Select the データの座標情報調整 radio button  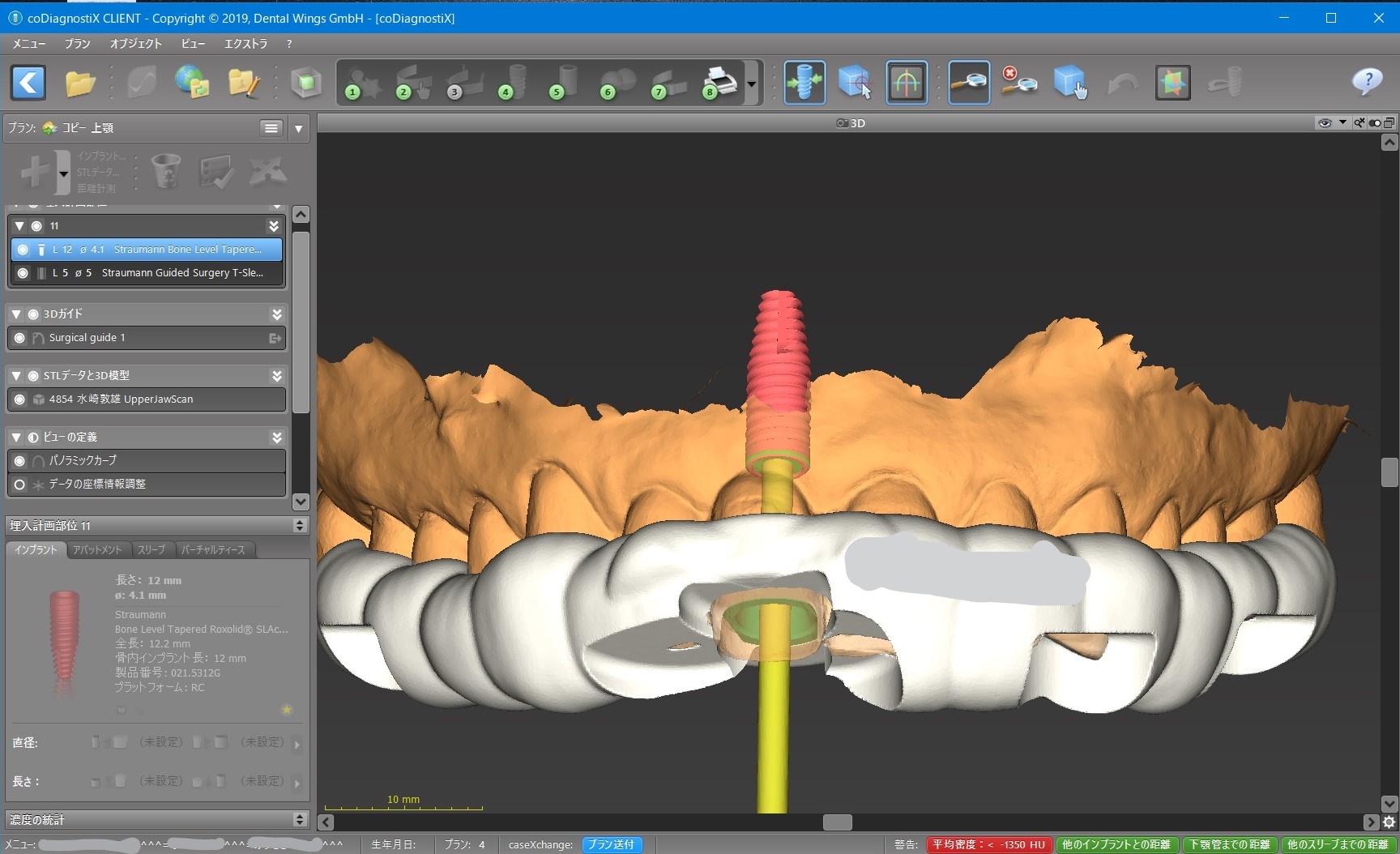click(20, 485)
